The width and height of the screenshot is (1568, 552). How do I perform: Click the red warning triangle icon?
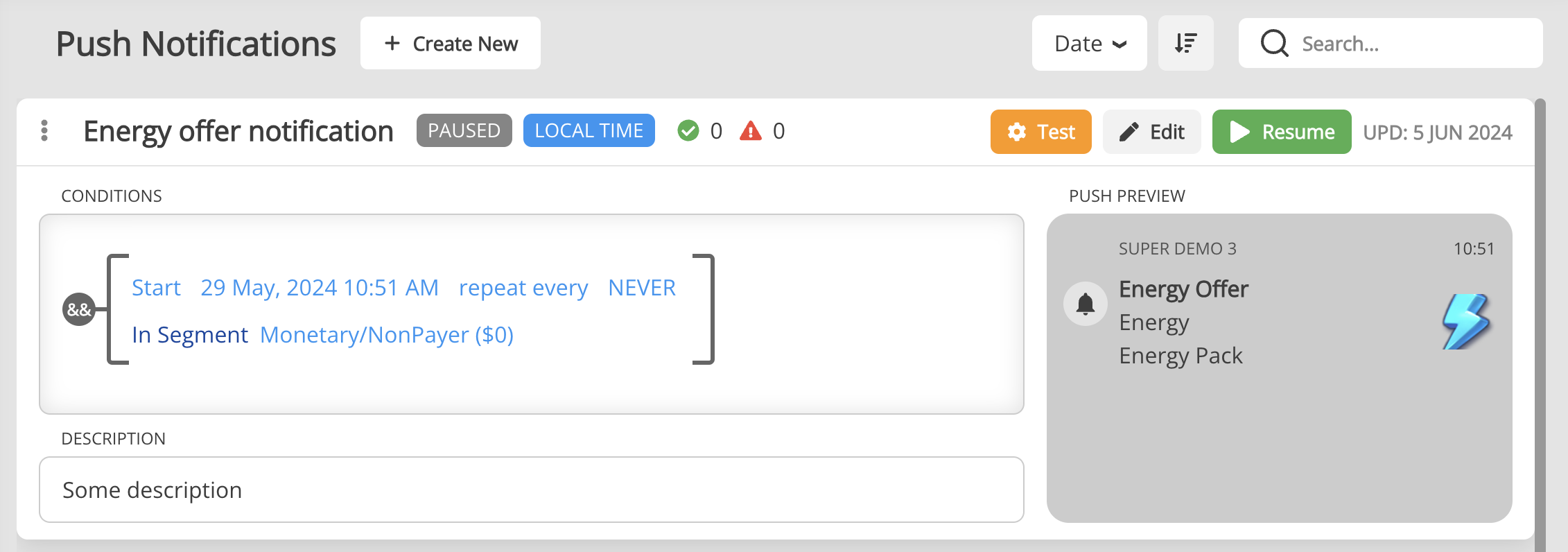[753, 130]
